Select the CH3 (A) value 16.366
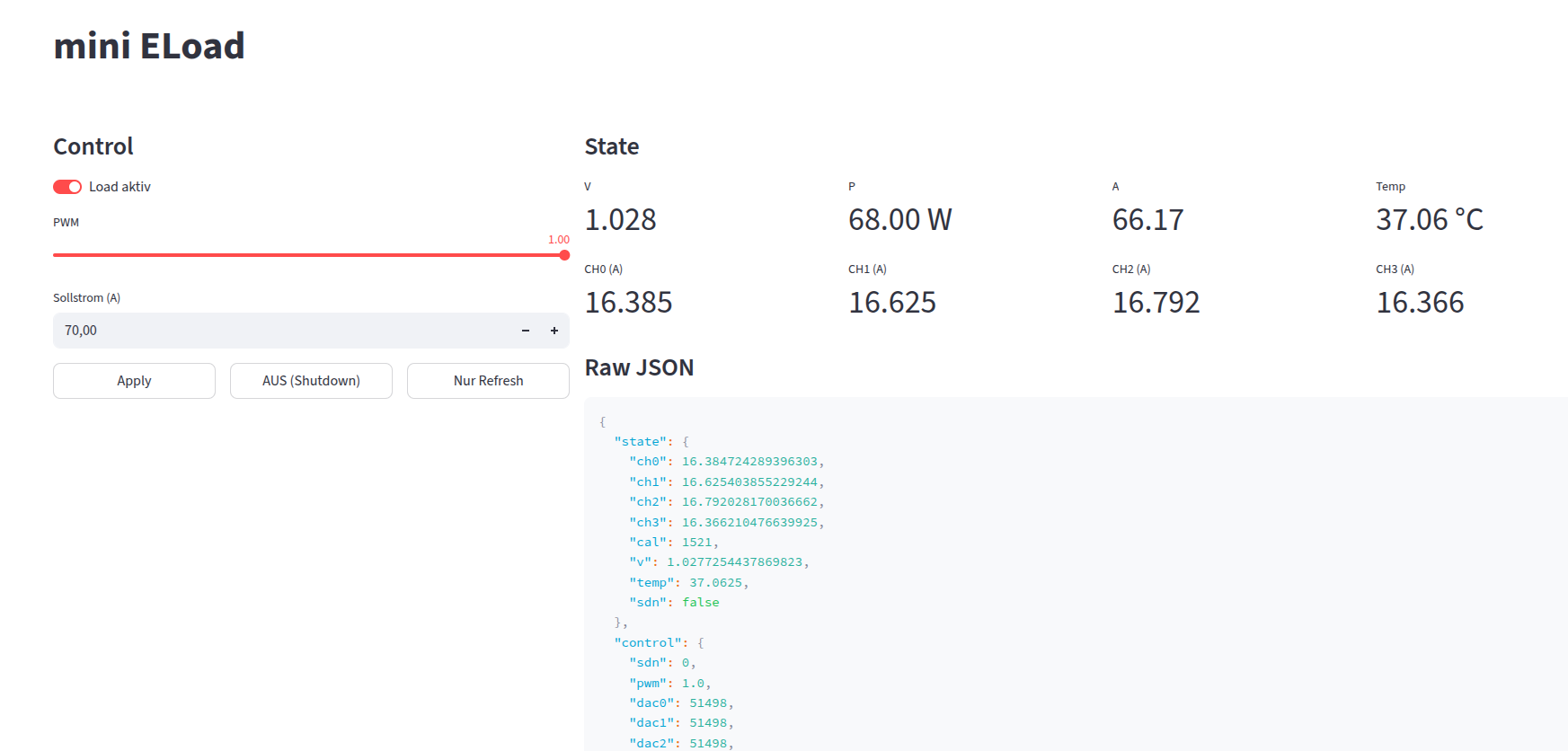The image size is (1568, 751). [x=1420, y=303]
